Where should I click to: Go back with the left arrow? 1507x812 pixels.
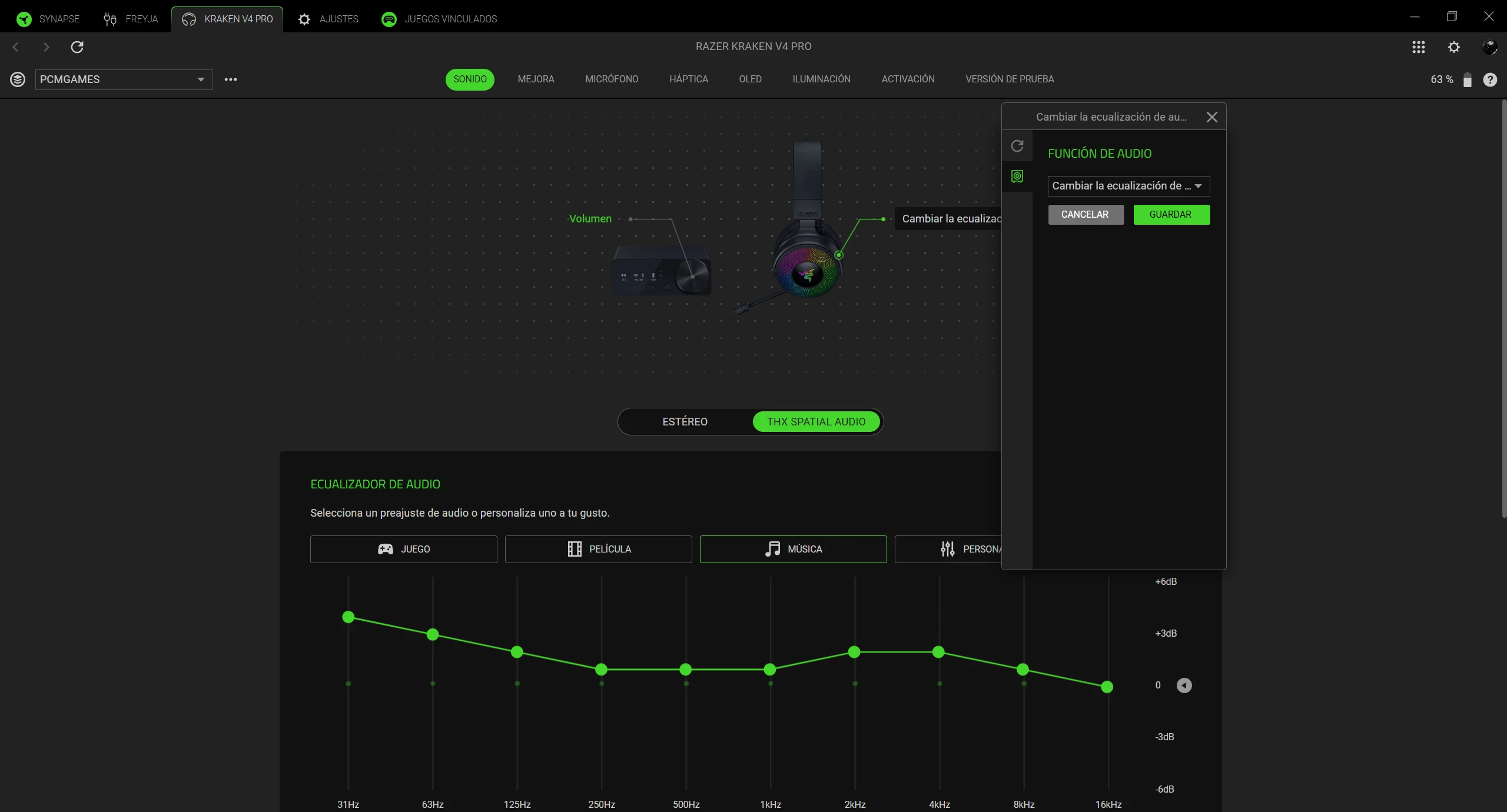click(16, 47)
